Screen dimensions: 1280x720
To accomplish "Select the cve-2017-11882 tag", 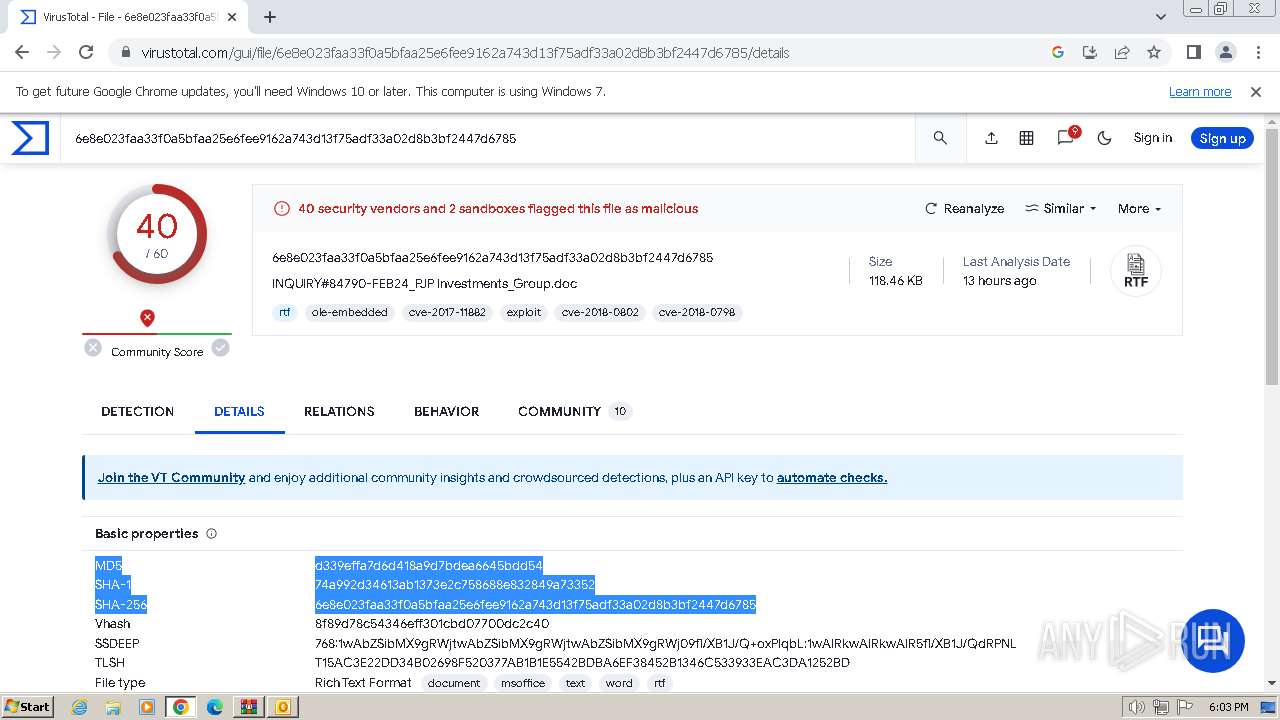I will pyautogui.click(x=447, y=312).
